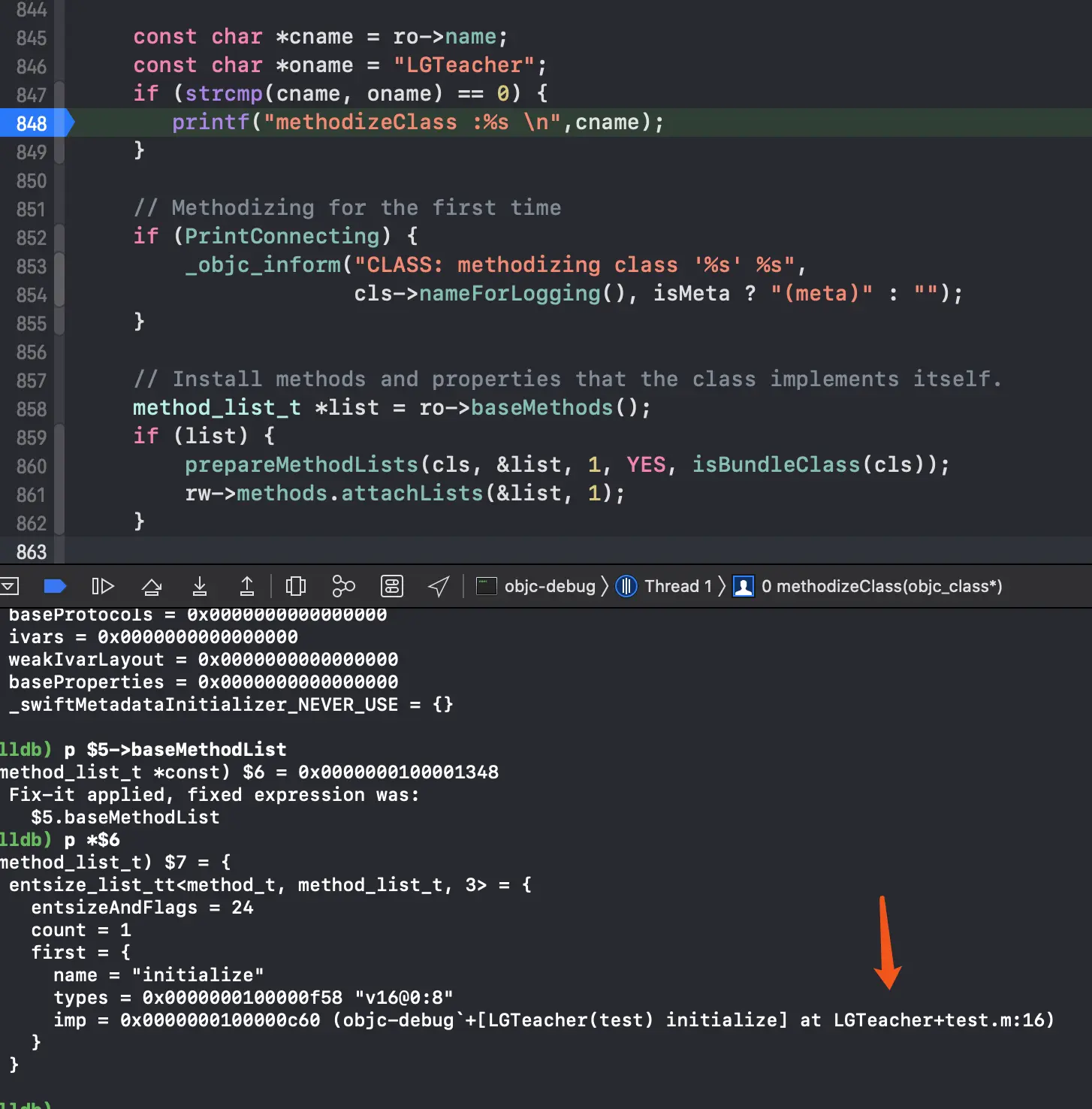Deactivate breakpoints with the blue breakpoint icon
The height and width of the screenshot is (1109, 1092).
click(x=56, y=586)
